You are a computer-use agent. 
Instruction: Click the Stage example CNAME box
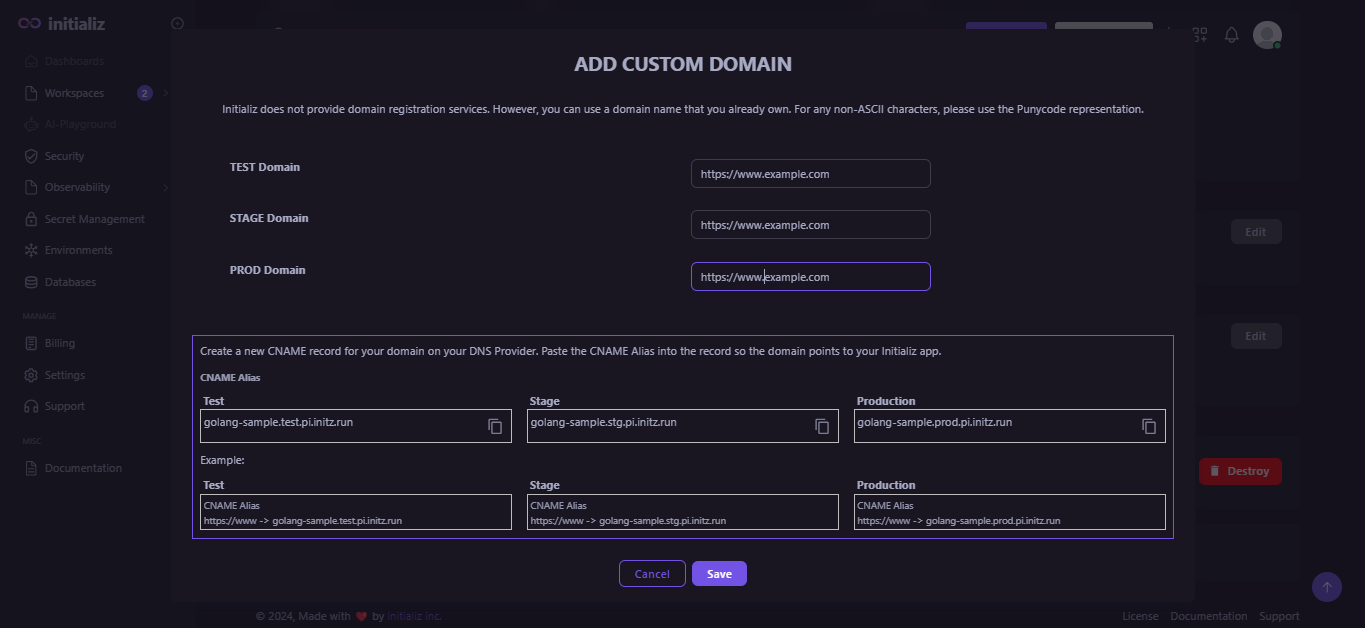(683, 512)
